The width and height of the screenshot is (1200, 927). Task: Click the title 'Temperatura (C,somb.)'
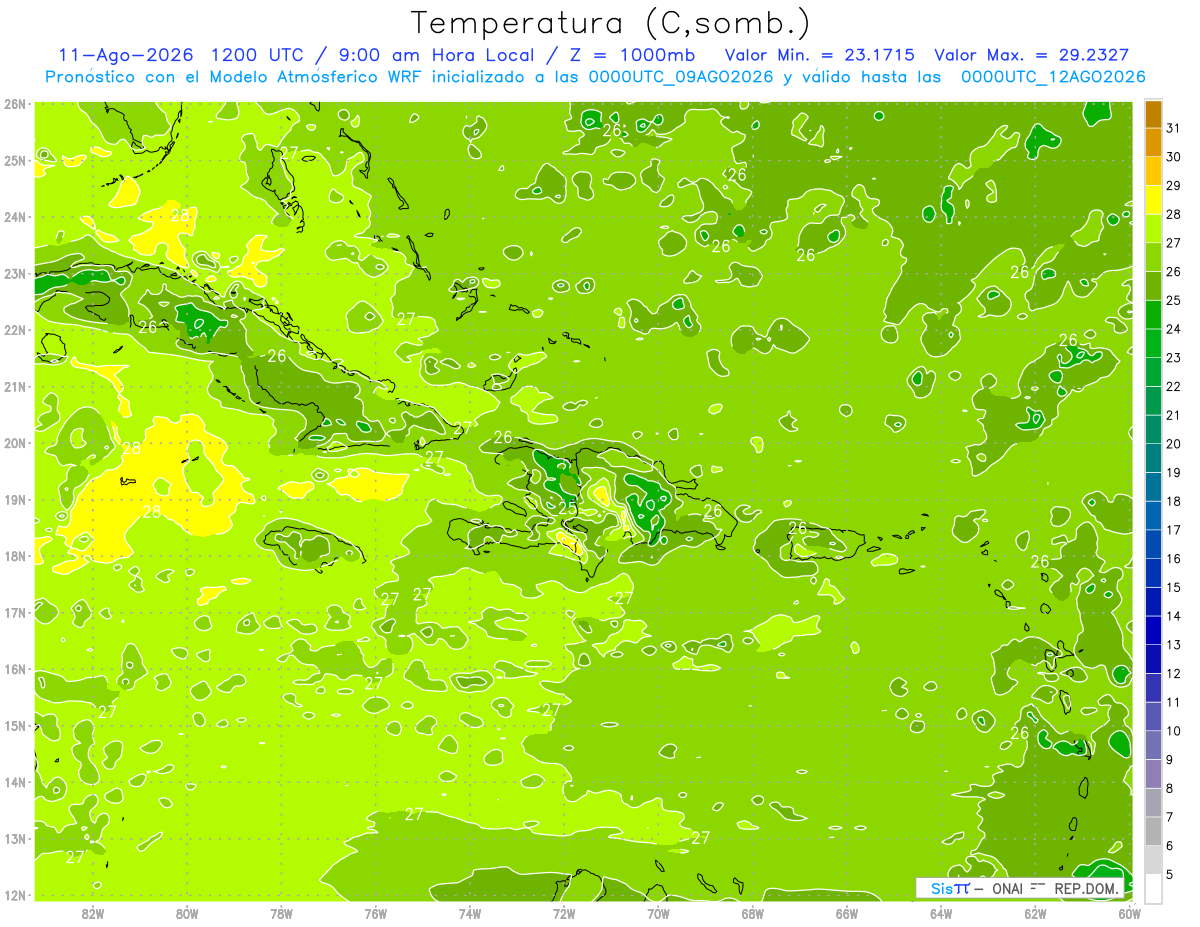click(x=609, y=23)
